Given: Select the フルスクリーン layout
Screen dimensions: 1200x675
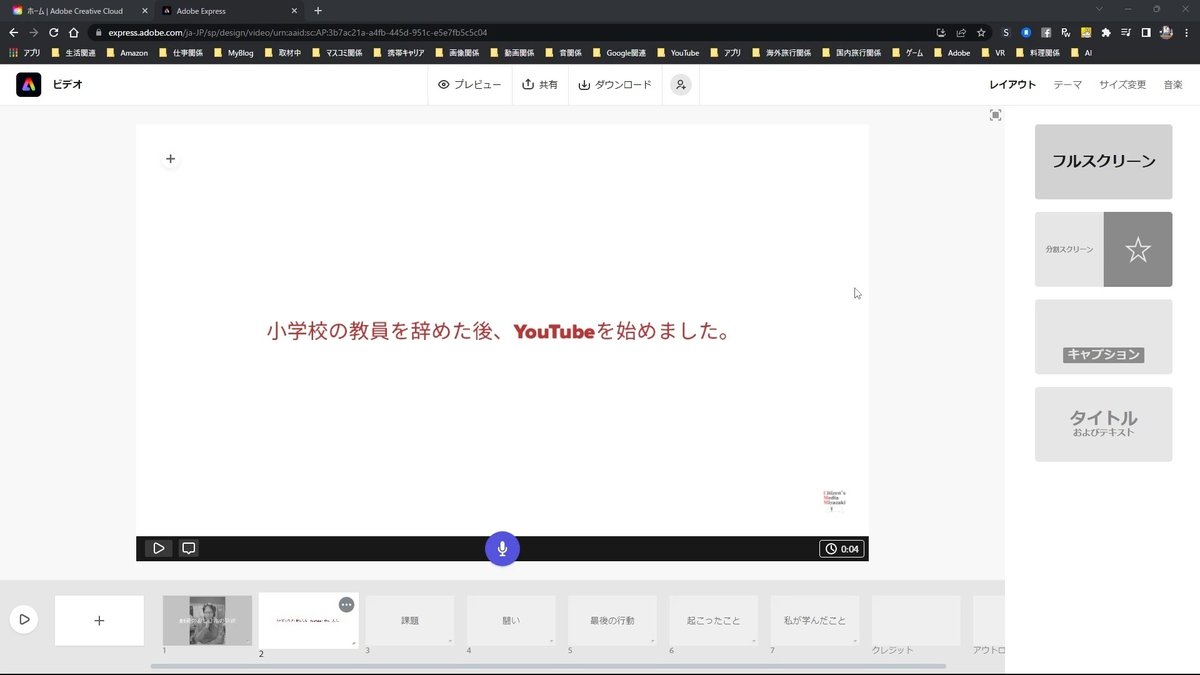Looking at the screenshot, I should (1103, 162).
